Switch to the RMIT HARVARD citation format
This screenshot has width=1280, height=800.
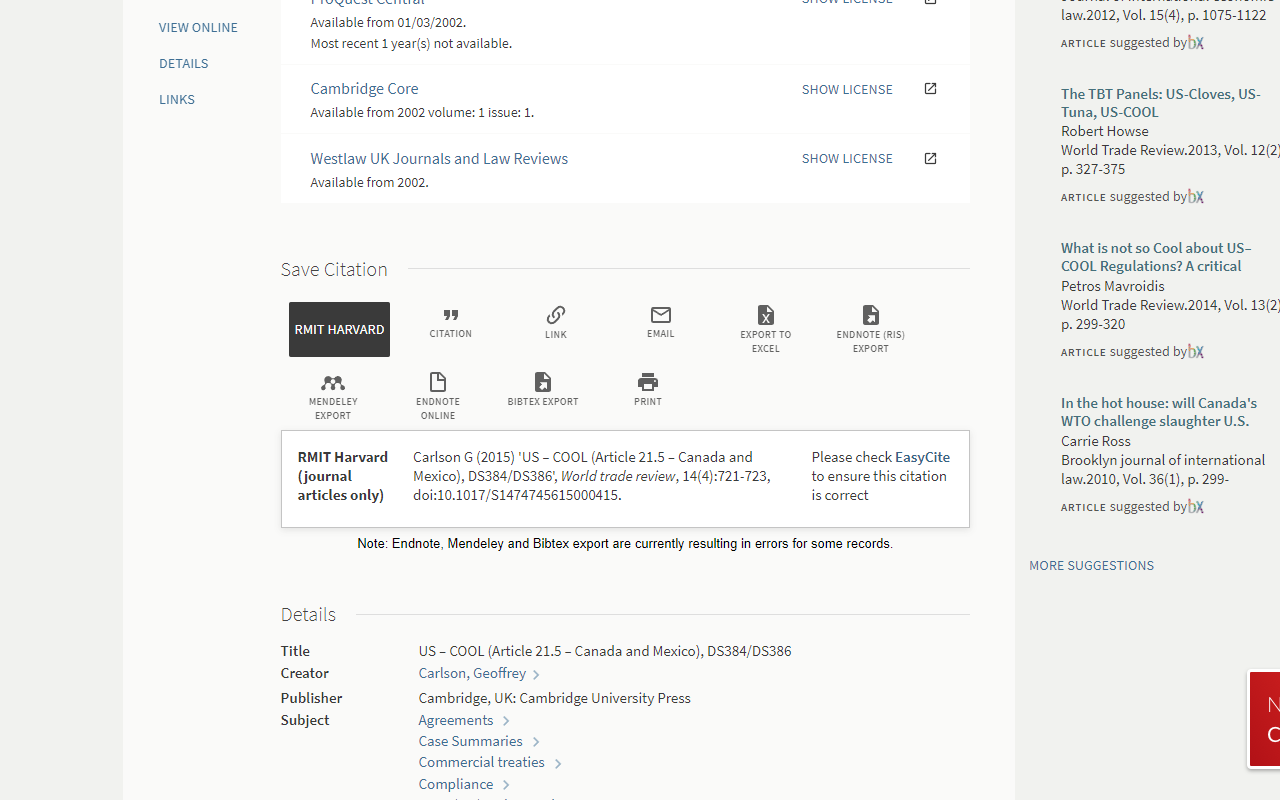tap(339, 329)
